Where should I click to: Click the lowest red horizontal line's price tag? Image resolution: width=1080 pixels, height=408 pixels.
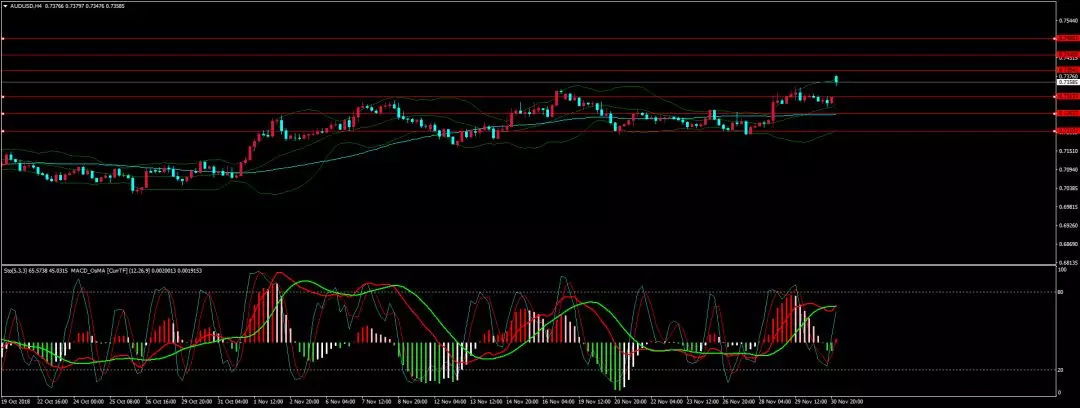[x=1067, y=131]
